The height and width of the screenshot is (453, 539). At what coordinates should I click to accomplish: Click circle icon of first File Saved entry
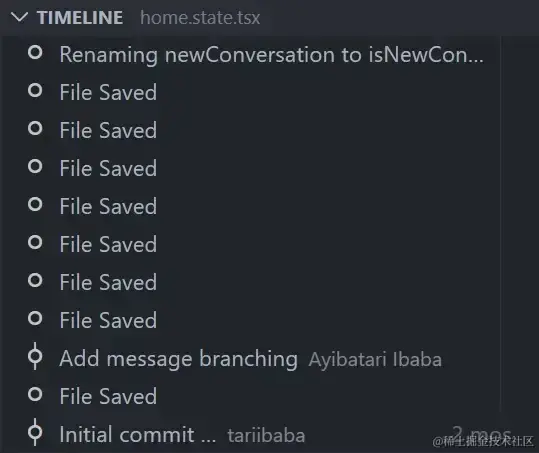35,90
